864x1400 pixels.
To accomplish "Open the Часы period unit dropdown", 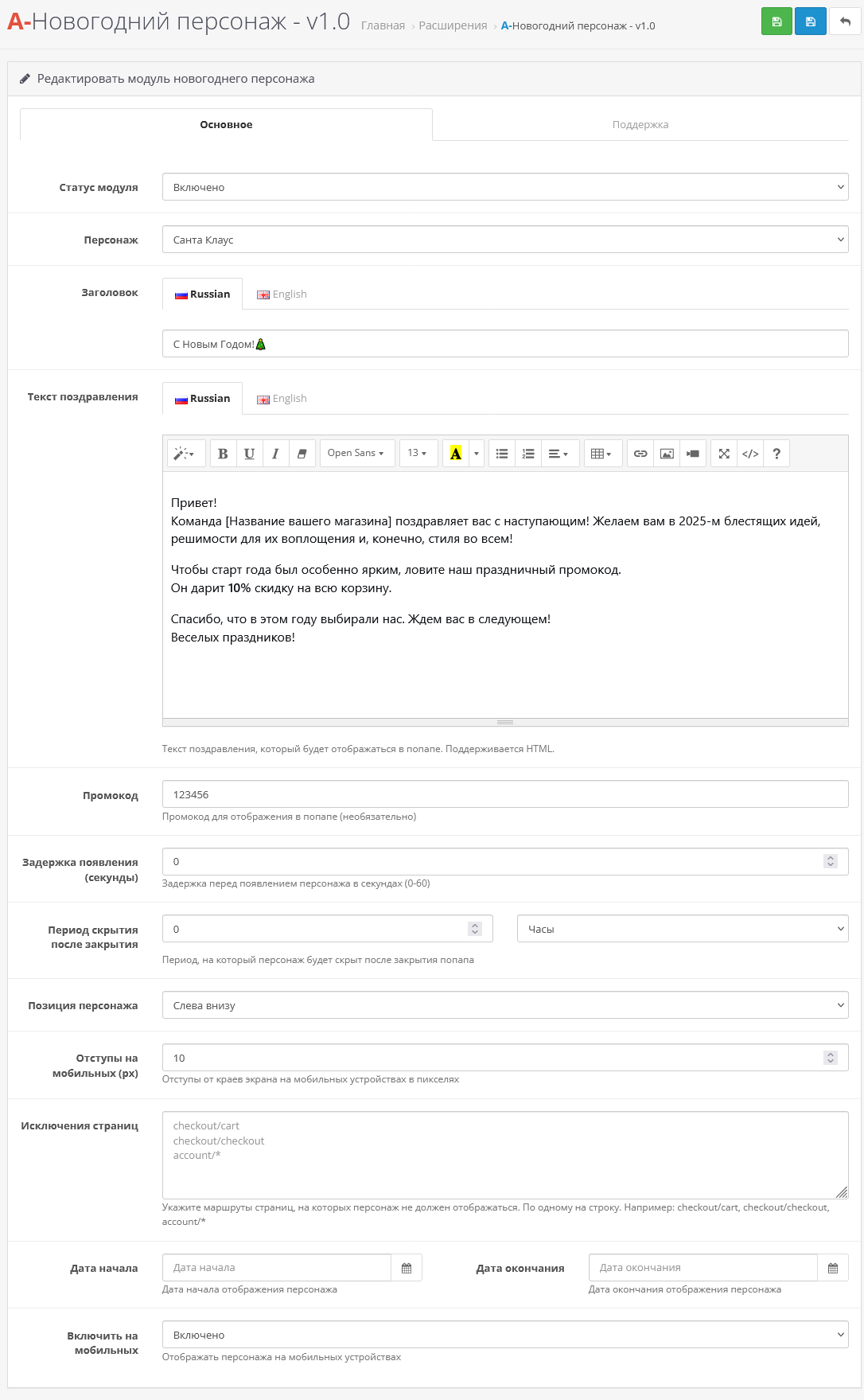I will tap(682, 929).
